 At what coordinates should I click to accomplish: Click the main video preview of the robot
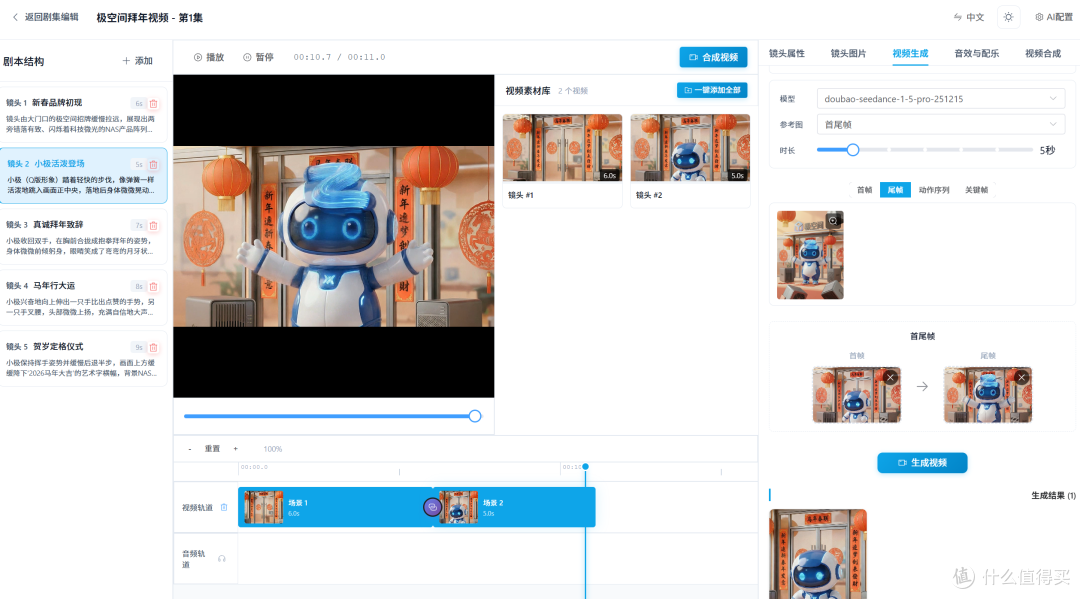[x=333, y=236]
